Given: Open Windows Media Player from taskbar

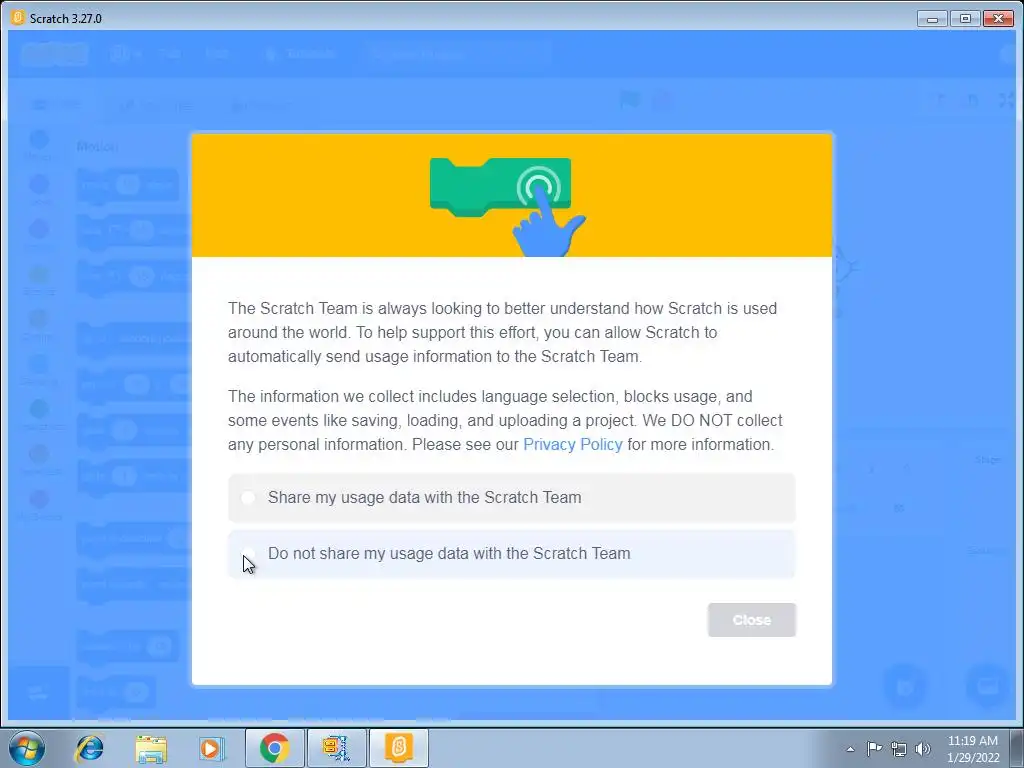Looking at the screenshot, I should pos(212,748).
